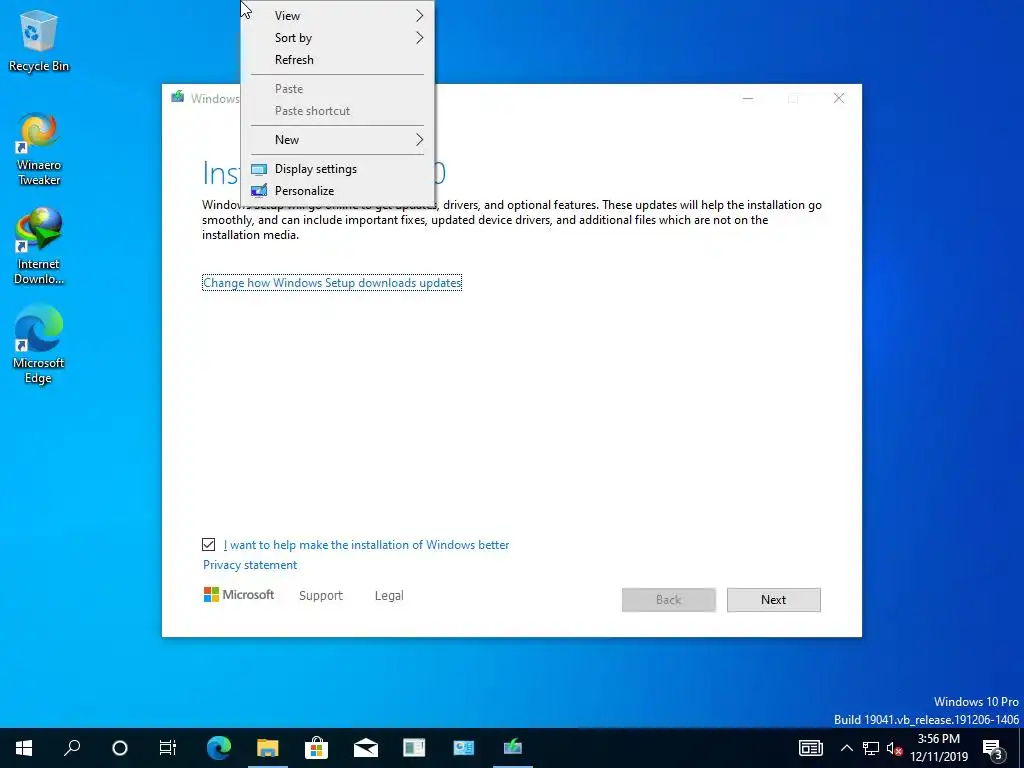1024x768 pixels.
Task: Open Cortana circle on taskbar
Action: pos(120,748)
